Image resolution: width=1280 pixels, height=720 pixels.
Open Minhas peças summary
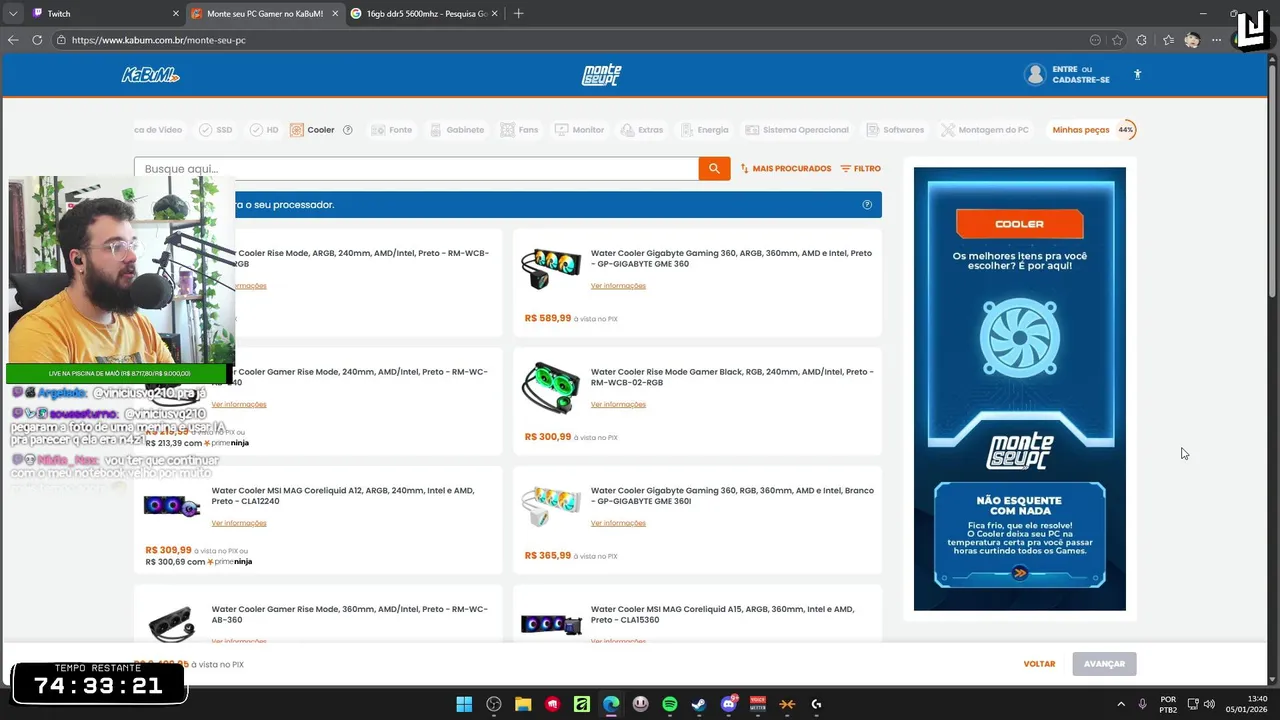1081,130
